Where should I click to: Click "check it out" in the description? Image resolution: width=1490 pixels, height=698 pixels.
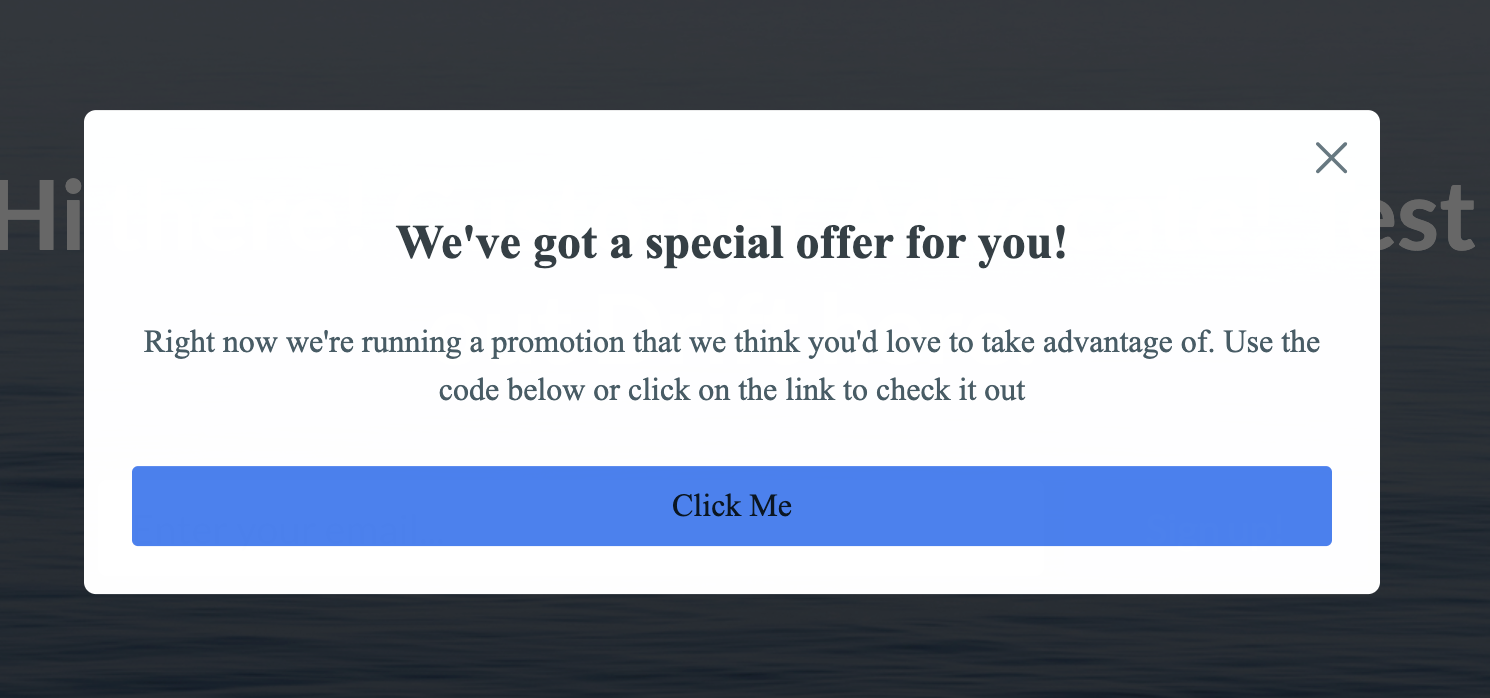coord(950,389)
